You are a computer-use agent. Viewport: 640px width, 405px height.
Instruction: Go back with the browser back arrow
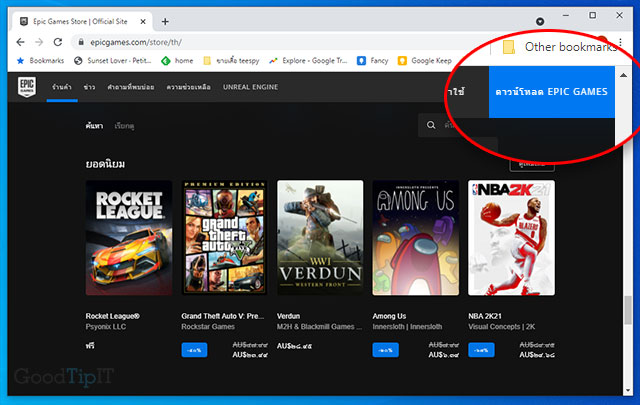[x=20, y=42]
